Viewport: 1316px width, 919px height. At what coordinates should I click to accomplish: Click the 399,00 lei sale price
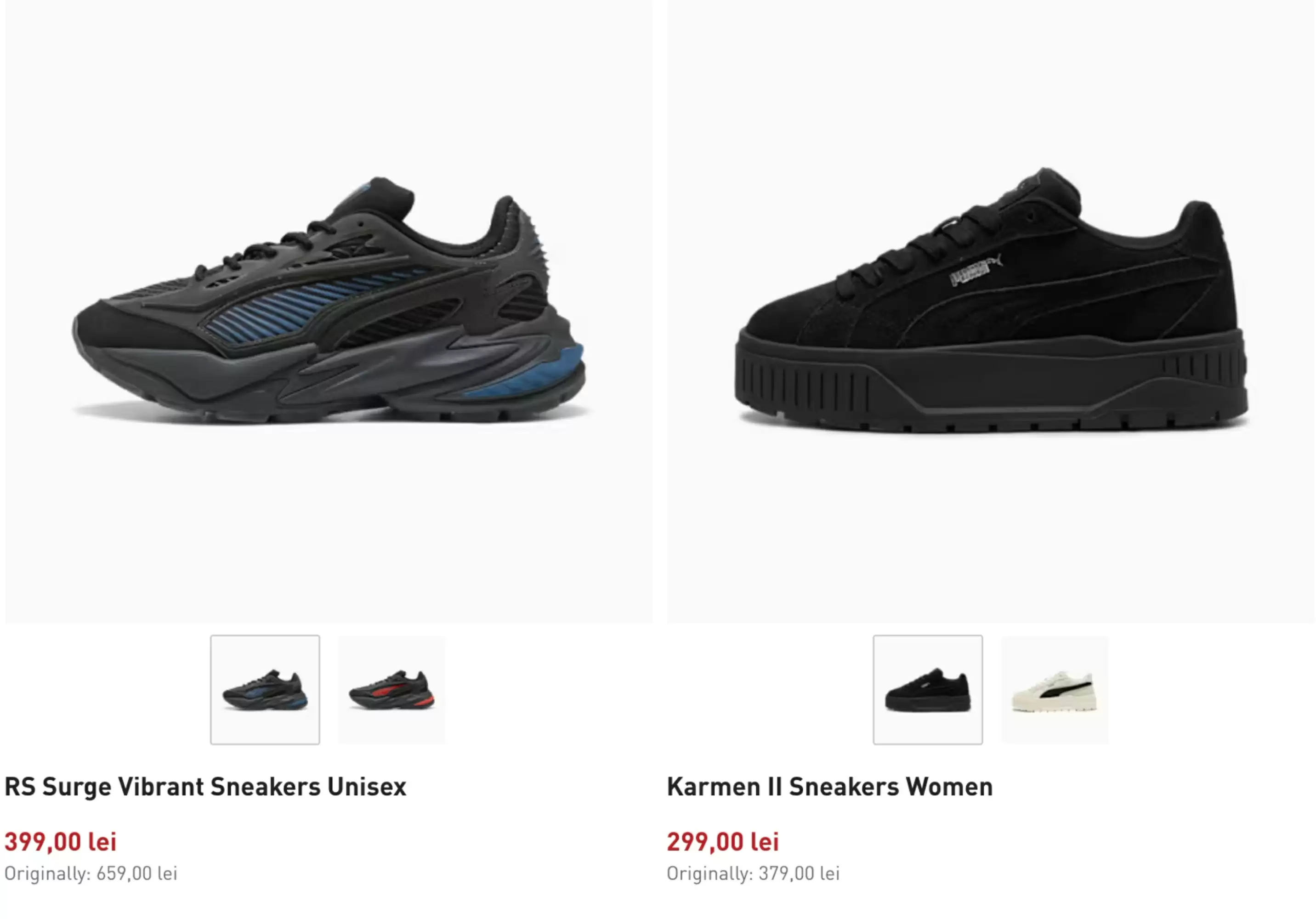tap(61, 842)
